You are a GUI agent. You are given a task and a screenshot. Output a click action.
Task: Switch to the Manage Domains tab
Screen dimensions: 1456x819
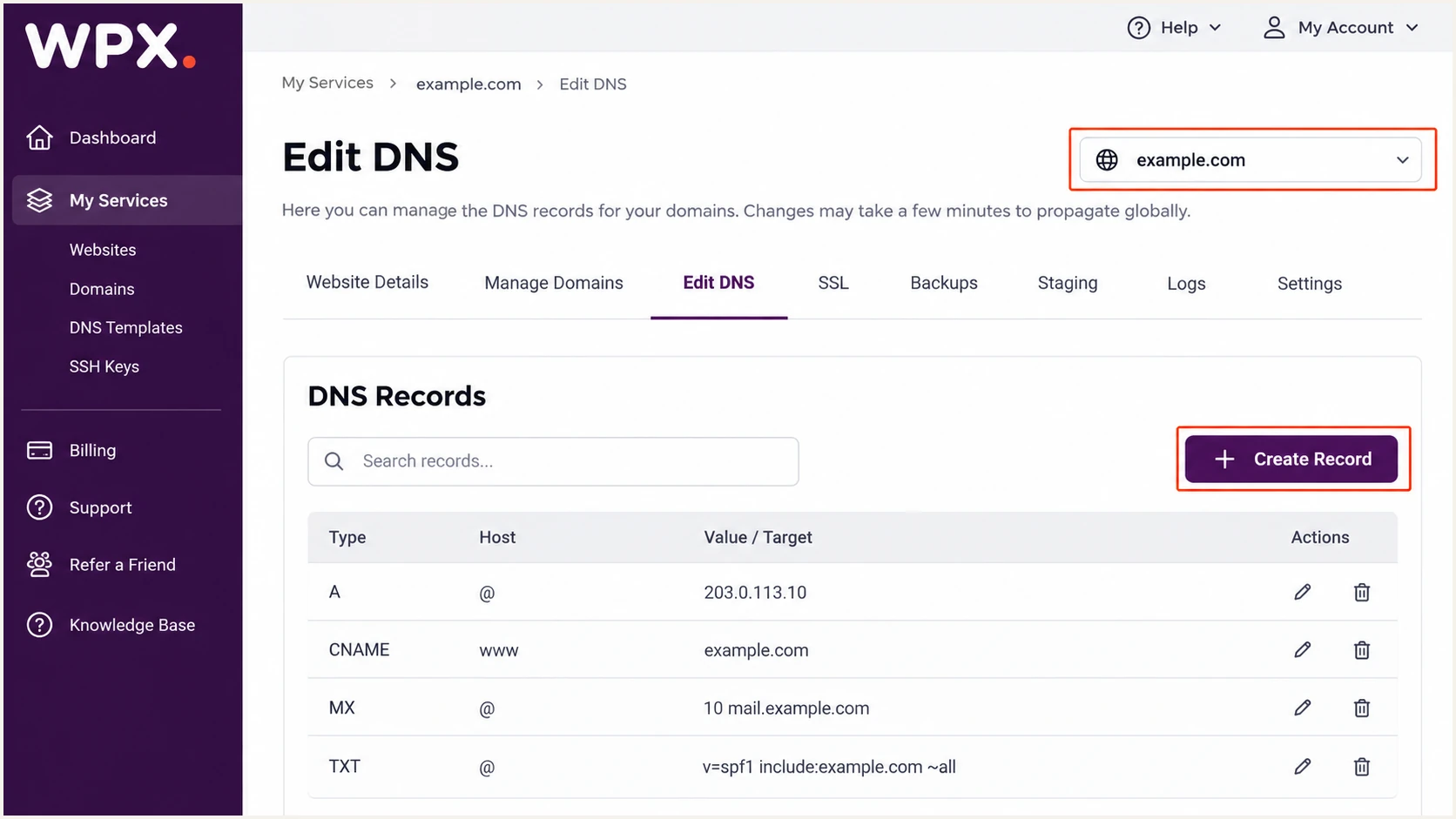click(x=554, y=283)
